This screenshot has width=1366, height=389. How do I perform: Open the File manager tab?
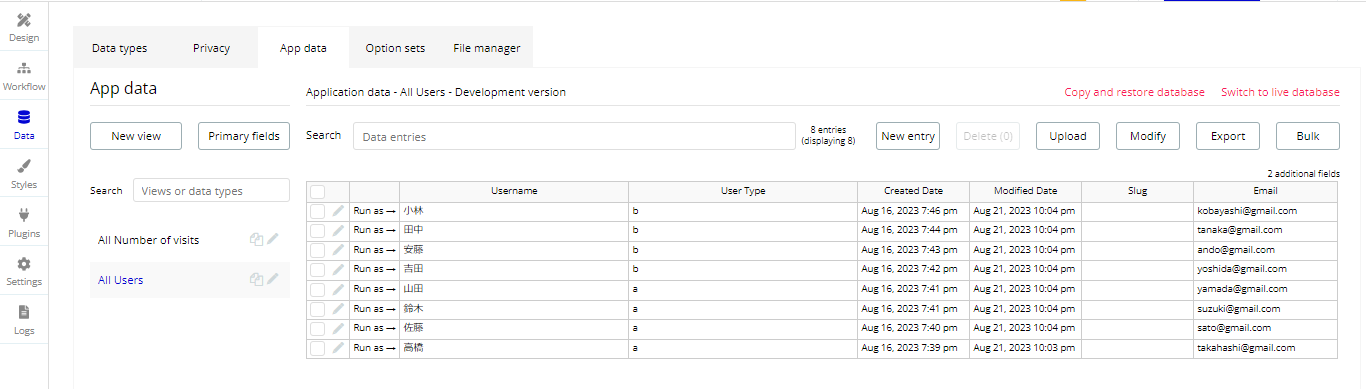[x=487, y=48]
